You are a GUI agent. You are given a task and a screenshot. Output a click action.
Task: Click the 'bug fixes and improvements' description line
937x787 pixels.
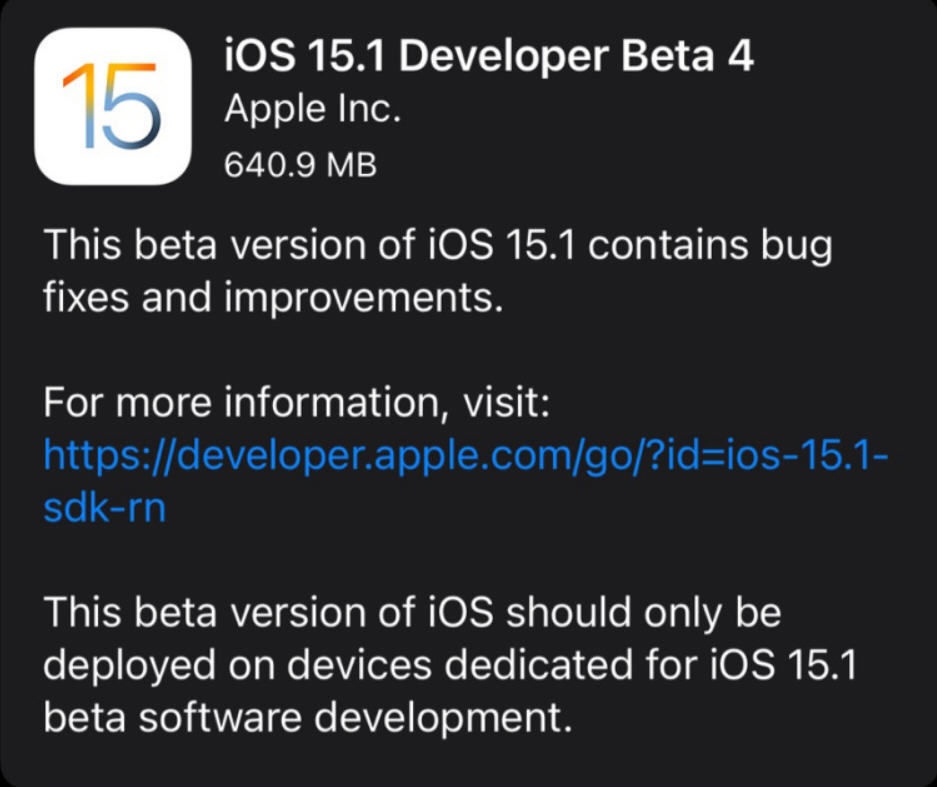[272, 298]
